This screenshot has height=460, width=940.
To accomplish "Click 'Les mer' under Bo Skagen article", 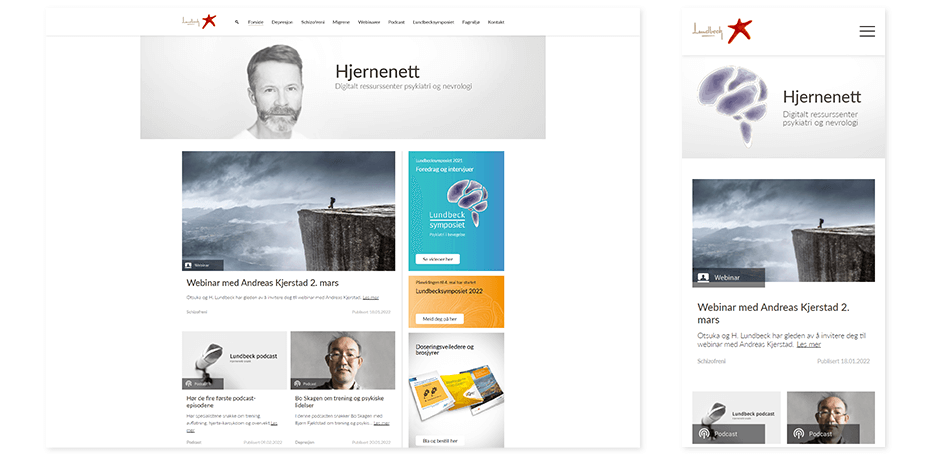I will [381, 423].
